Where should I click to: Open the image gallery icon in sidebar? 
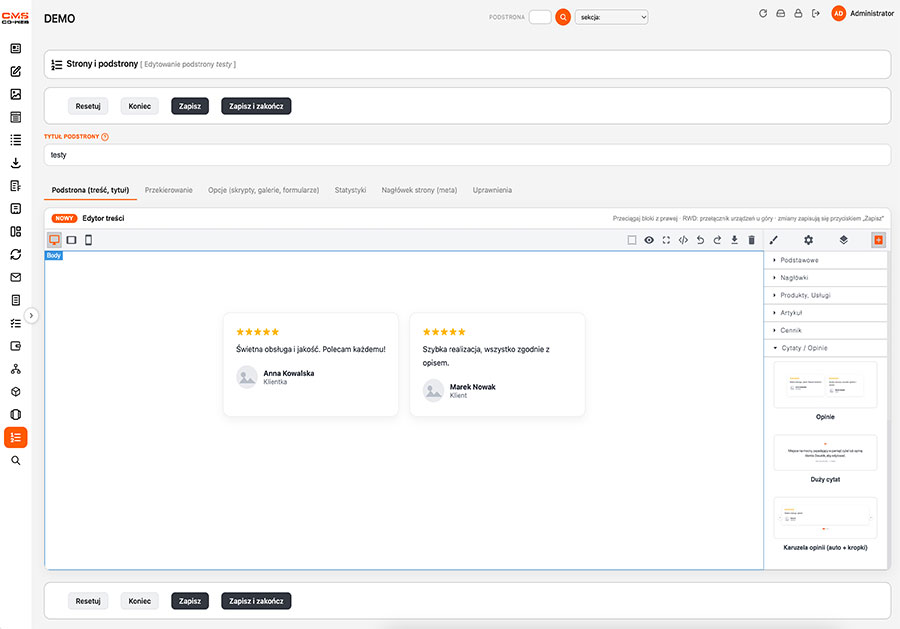point(15,94)
